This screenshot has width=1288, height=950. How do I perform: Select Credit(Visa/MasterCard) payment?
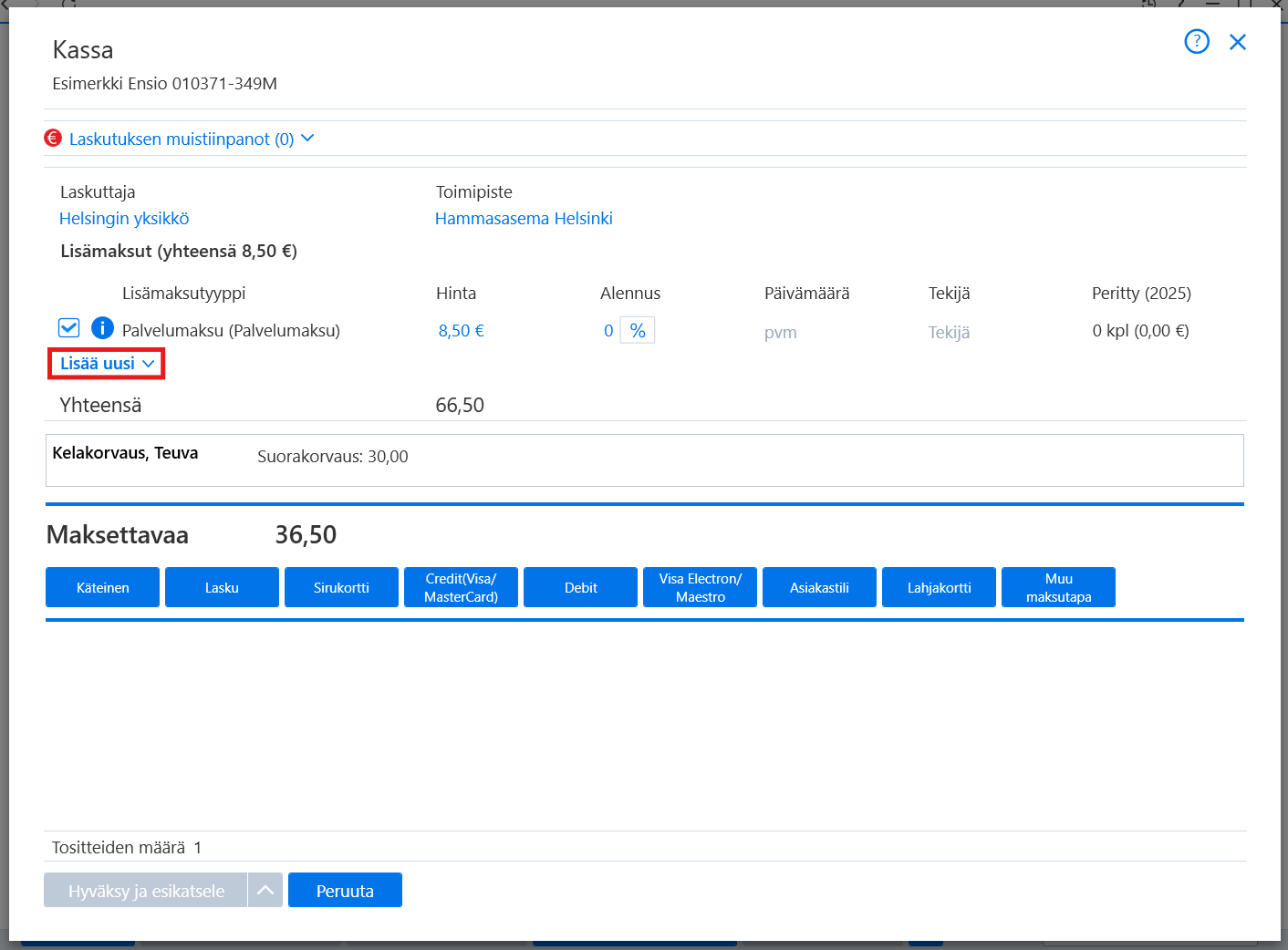pyautogui.click(x=461, y=587)
